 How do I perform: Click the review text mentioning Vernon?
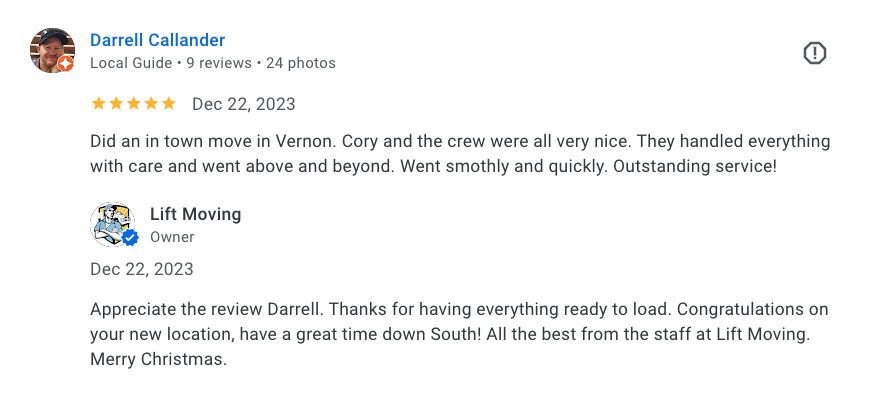460,154
